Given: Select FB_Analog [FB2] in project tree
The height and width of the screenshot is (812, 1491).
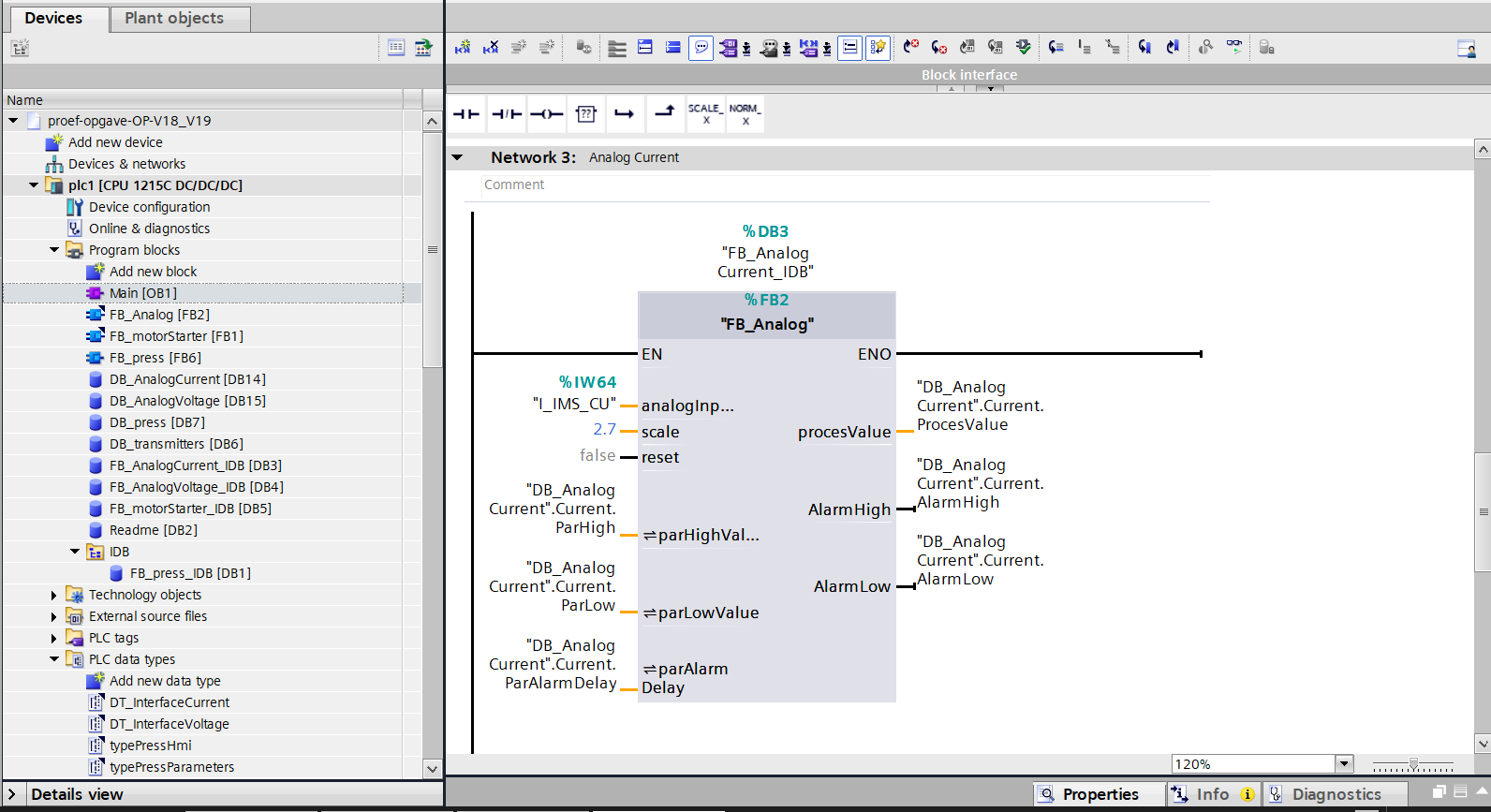Looking at the screenshot, I should click(x=159, y=315).
